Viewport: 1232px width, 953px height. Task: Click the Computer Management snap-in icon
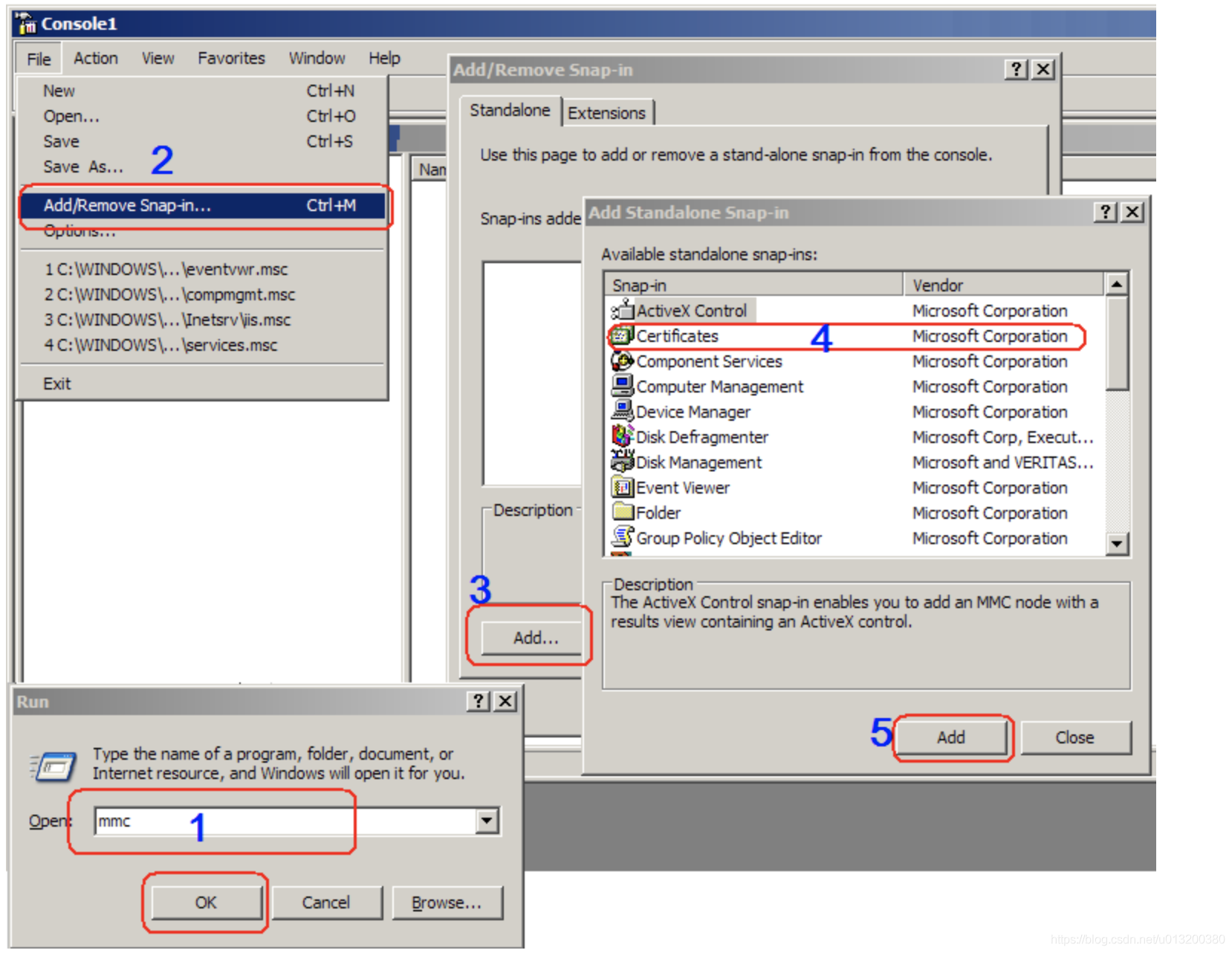pos(622,386)
